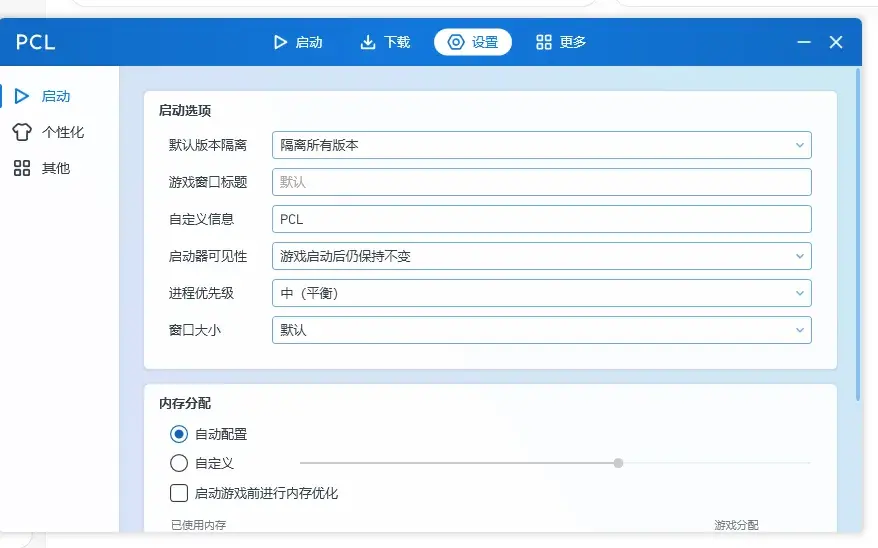Viewport: 878px width, 548px height.
Task: Select 个性化 in the sidebar
Action: click(x=59, y=132)
